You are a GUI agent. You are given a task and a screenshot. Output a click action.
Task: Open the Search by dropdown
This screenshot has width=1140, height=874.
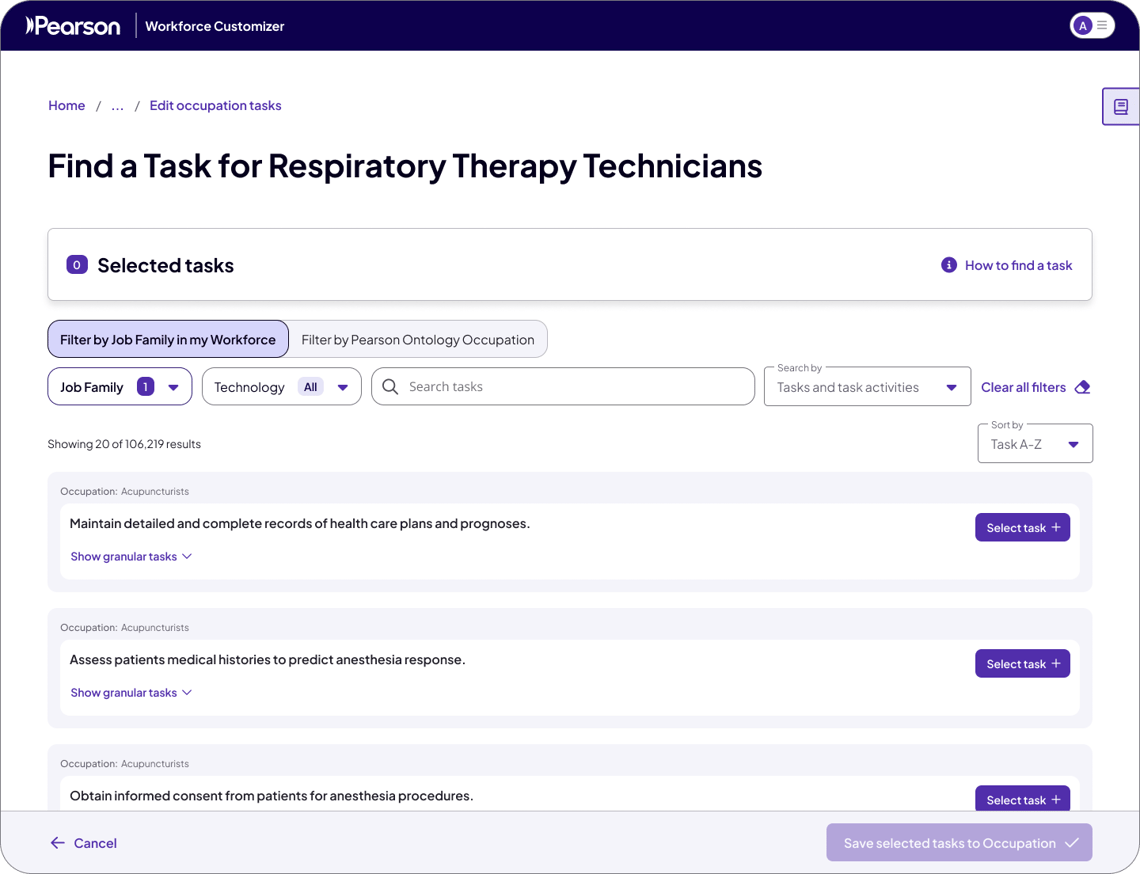pyautogui.click(x=867, y=387)
